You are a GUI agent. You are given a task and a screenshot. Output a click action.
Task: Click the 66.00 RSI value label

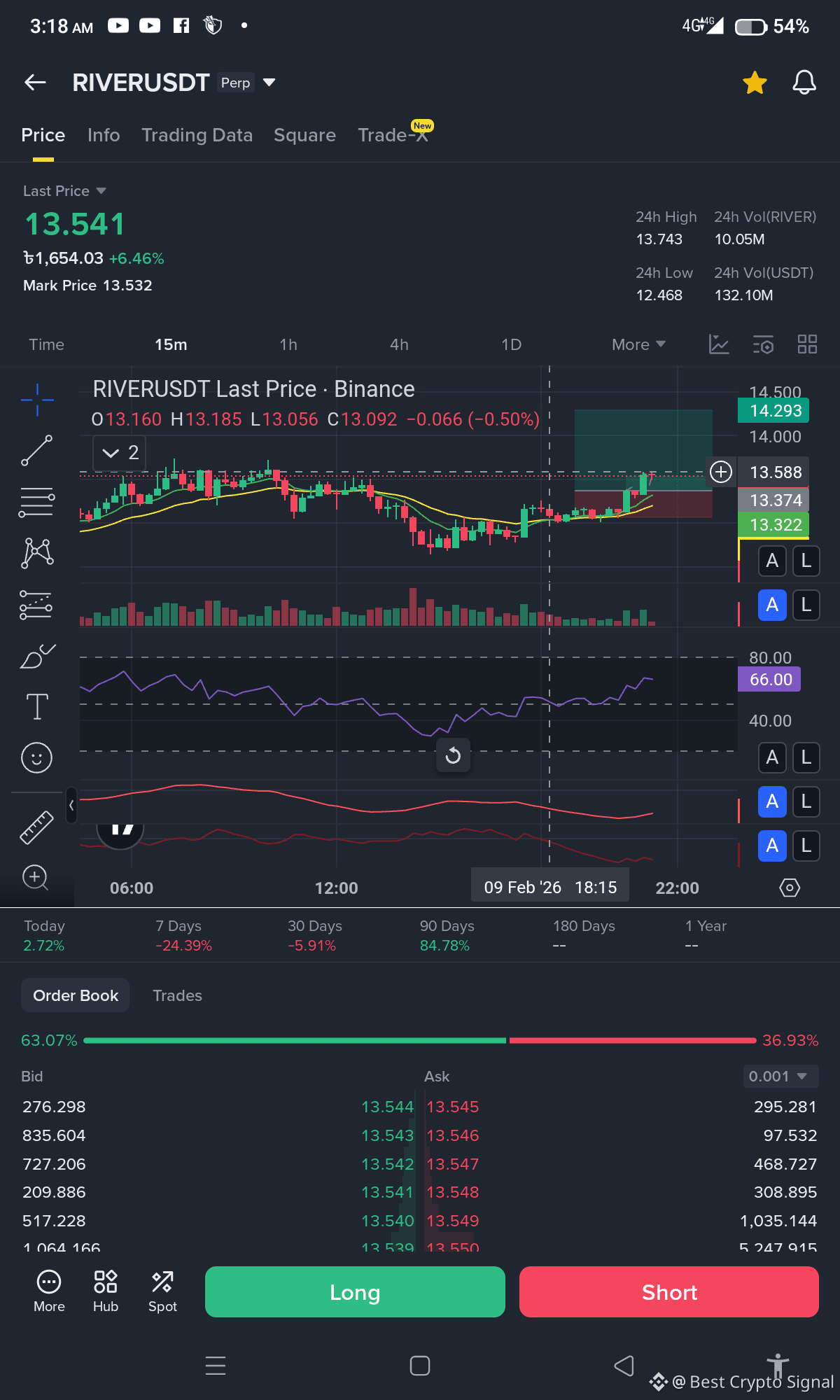point(770,680)
